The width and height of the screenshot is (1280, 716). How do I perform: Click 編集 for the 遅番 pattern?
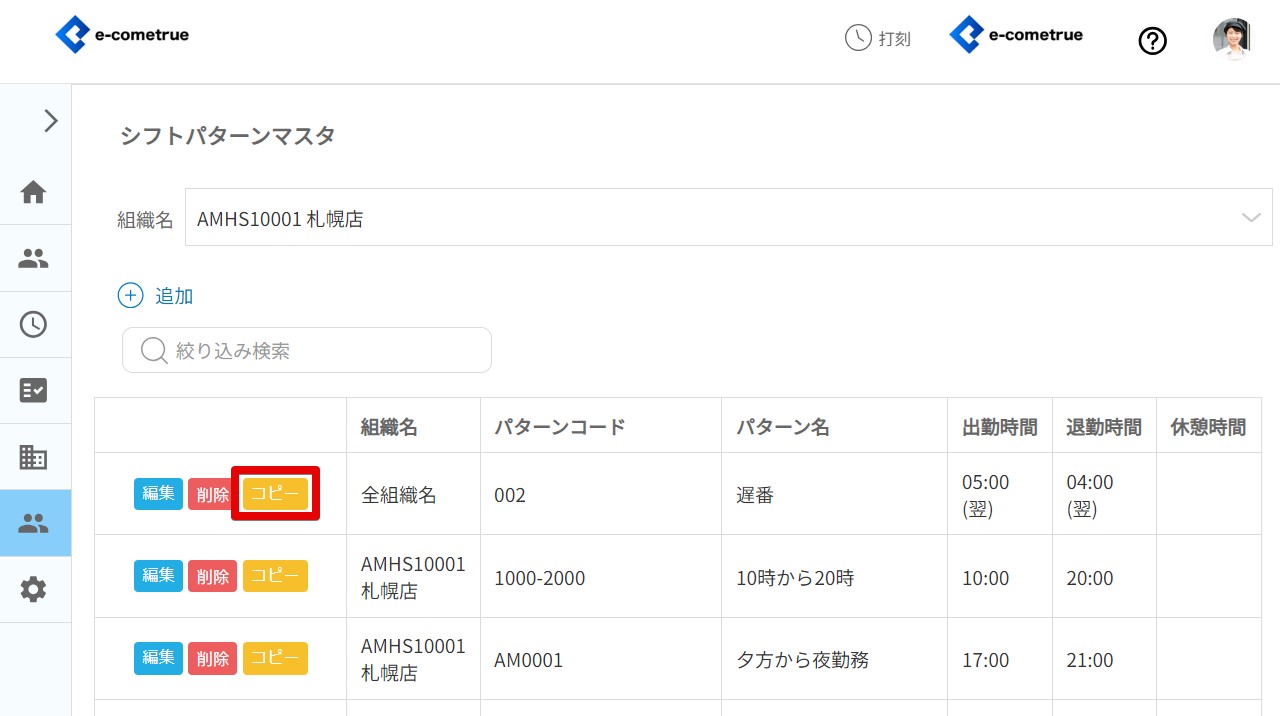click(x=158, y=494)
